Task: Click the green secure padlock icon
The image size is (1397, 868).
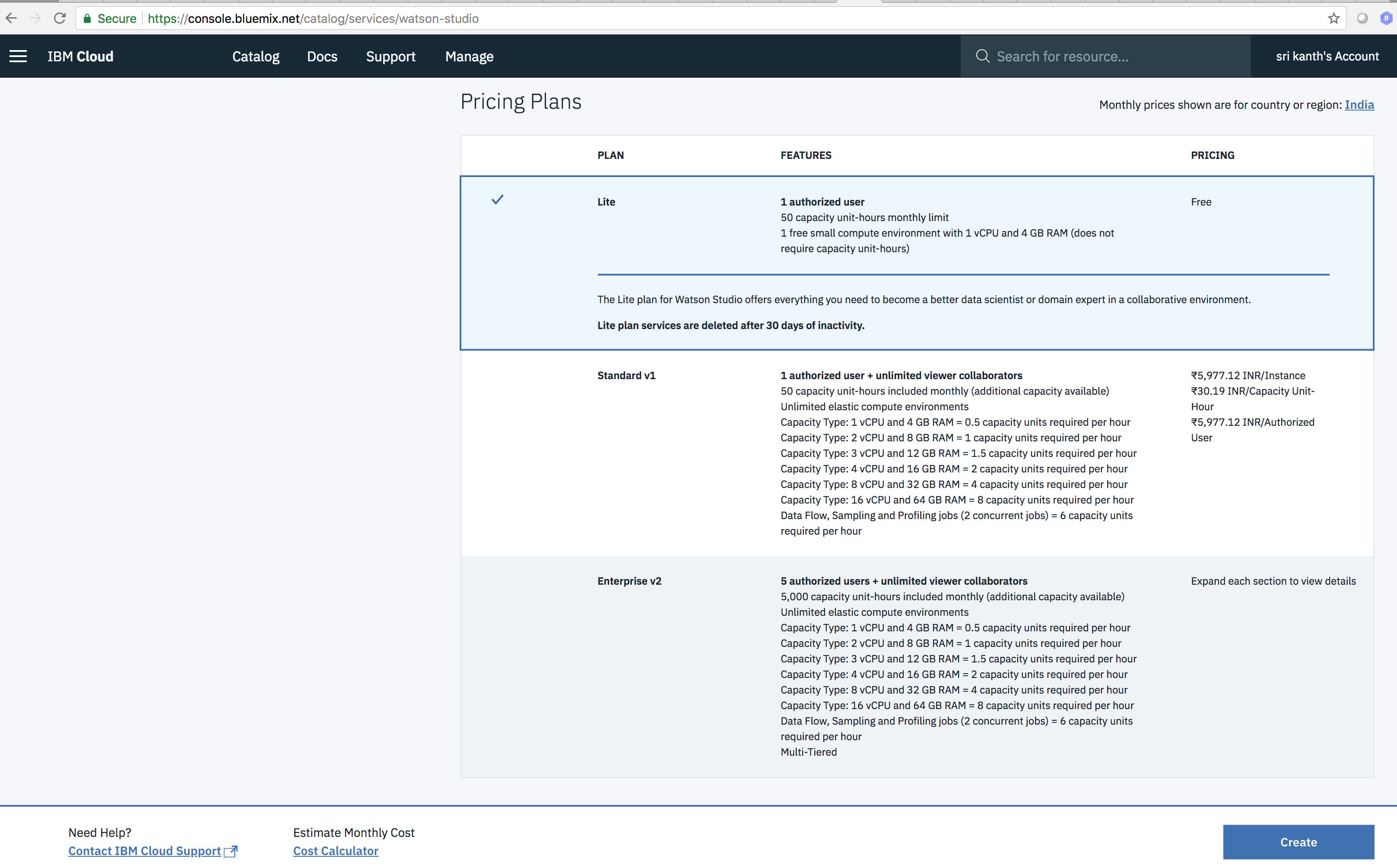Action: (x=87, y=19)
